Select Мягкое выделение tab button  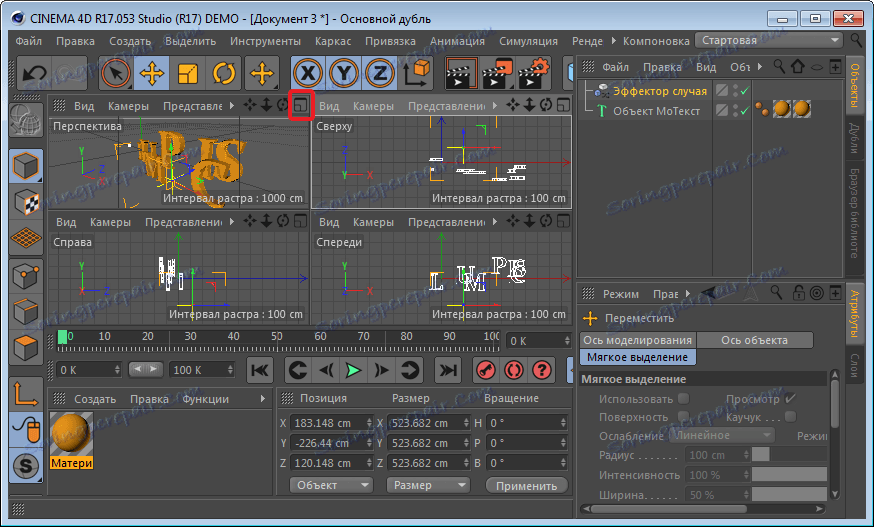(x=637, y=357)
